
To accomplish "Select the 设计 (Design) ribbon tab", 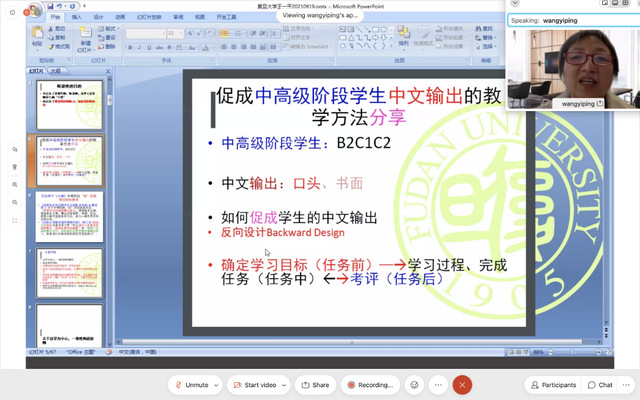I will tap(98, 17).
